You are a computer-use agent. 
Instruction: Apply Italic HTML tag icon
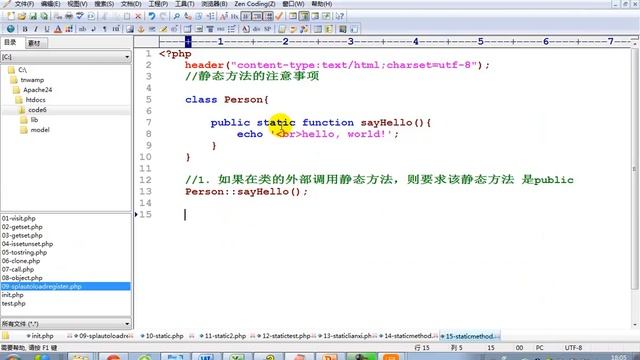tap(36, 29)
